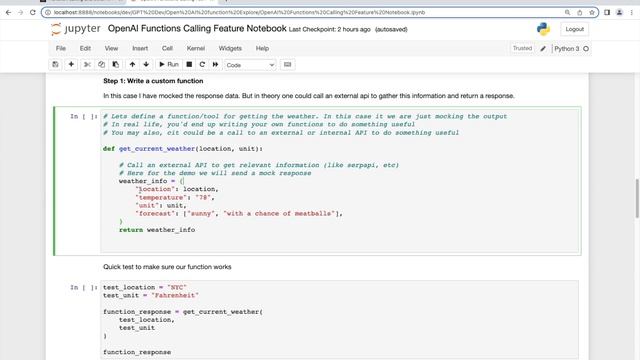Screen dimensions: 640x360
Task: Paste cells below icon
Action: [x=116, y=64]
